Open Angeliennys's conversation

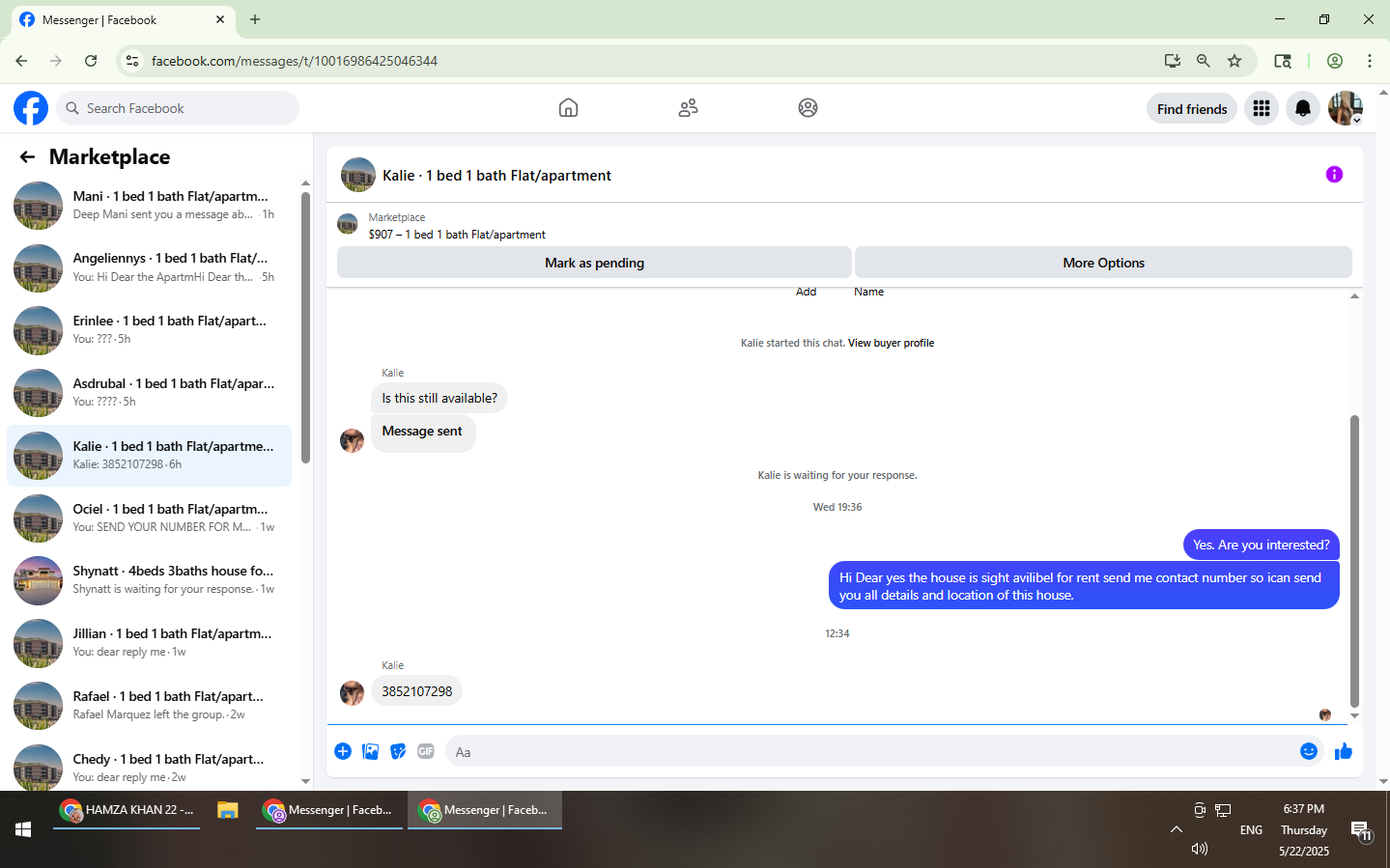pyautogui.click(x=150, y=268)
